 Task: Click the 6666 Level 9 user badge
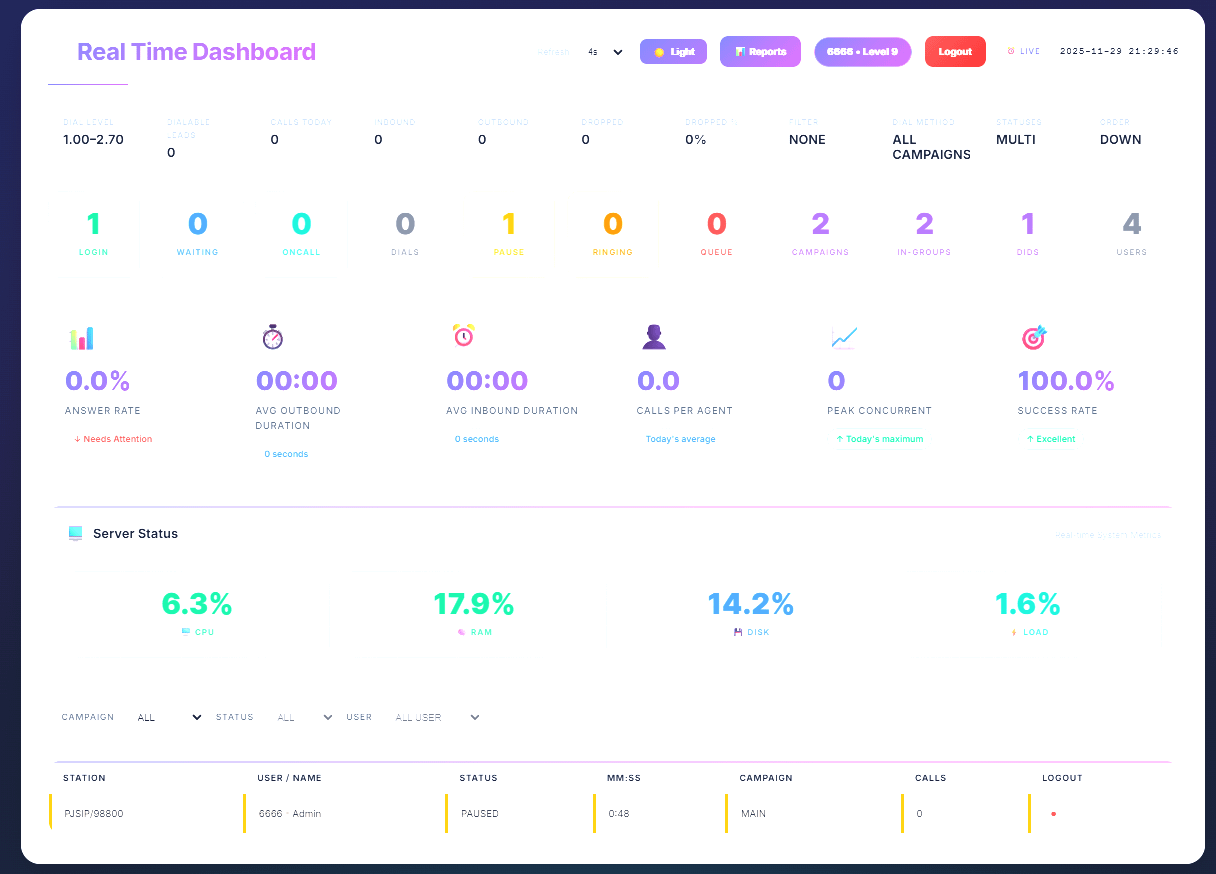[x=862, y=51]
